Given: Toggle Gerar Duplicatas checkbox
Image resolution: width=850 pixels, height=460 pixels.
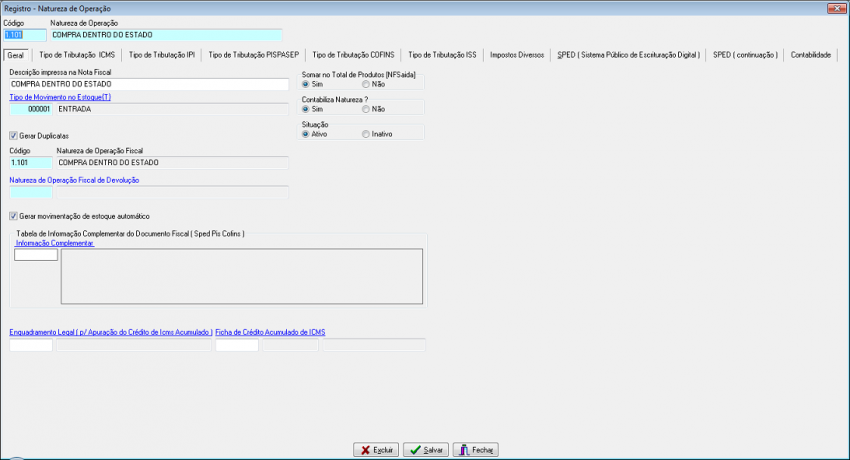Looking at the screenshot, I should click(14, 136).
